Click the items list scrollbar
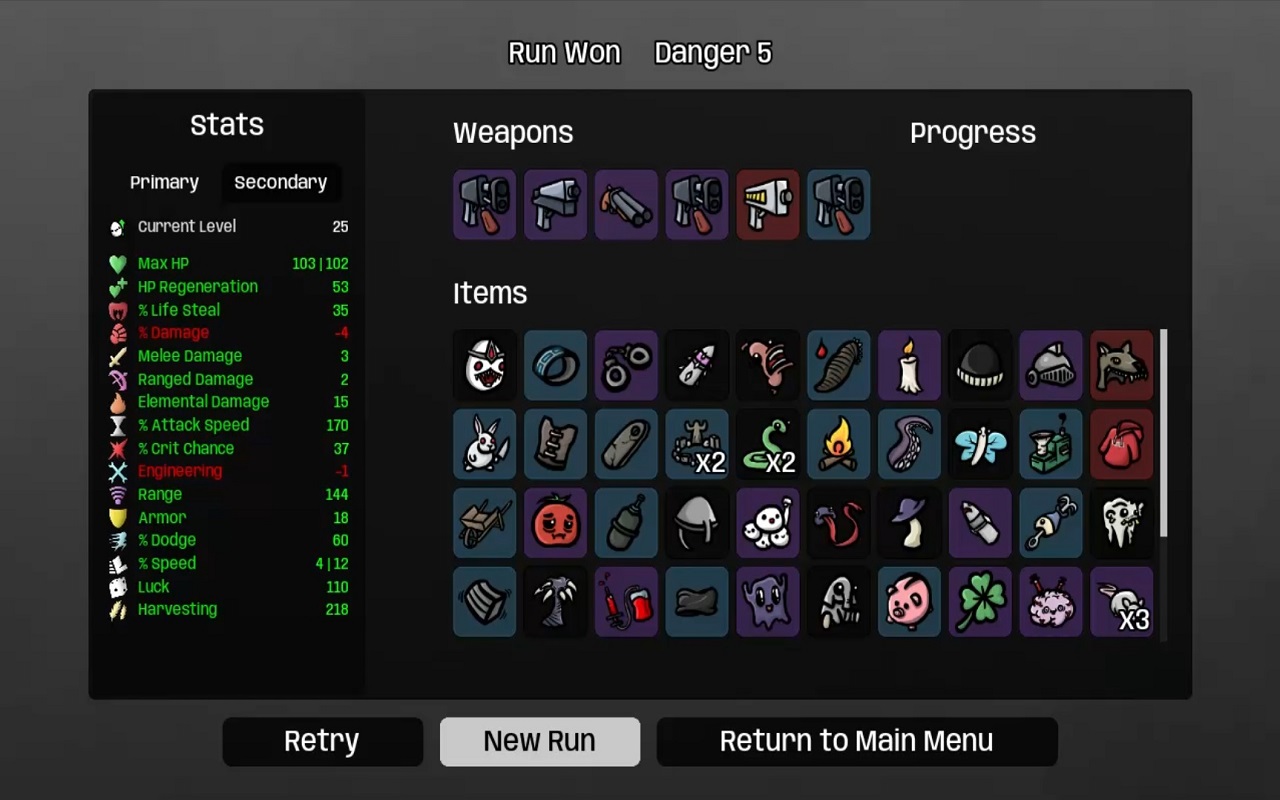This screenshot has height=800, width=1280. pos(1163,433)
